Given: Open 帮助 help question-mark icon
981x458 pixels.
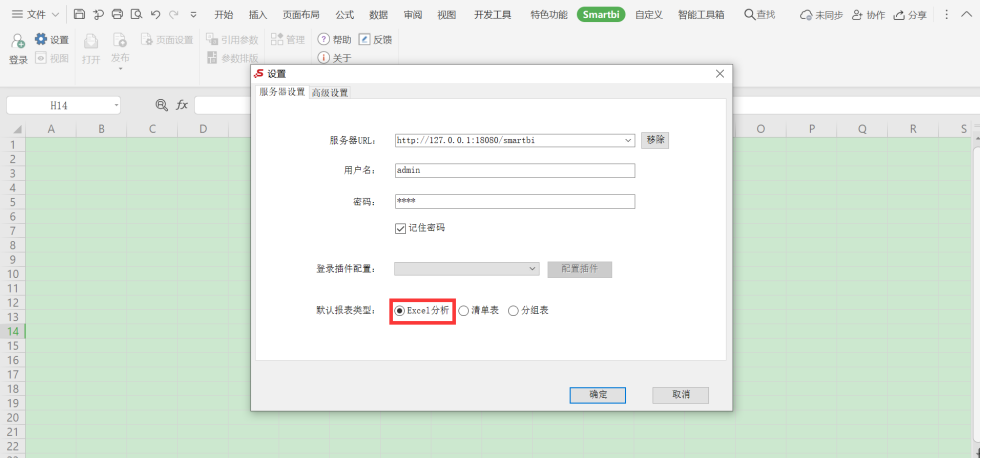Looking at the screenshot, I should coord(323,39).
